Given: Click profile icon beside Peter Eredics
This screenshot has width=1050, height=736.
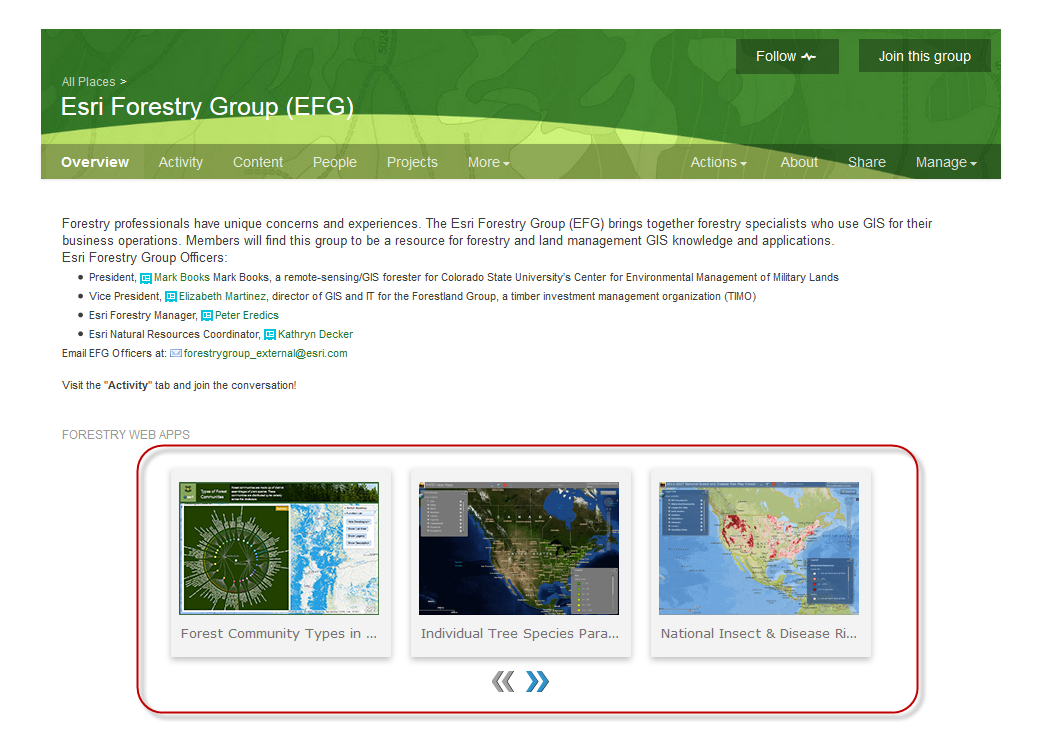Looking at the screenshot, I should [x=207, y=315].
